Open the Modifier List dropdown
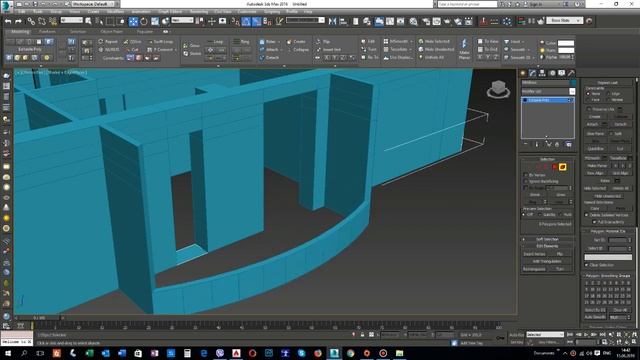 (x=548, y=91)
